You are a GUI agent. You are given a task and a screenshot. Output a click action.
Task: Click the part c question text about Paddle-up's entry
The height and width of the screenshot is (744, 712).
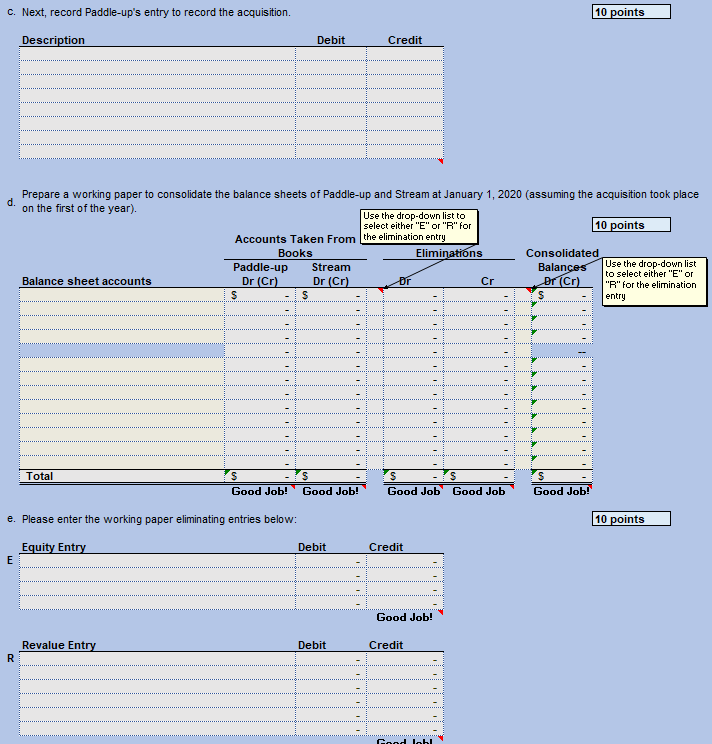156,12
